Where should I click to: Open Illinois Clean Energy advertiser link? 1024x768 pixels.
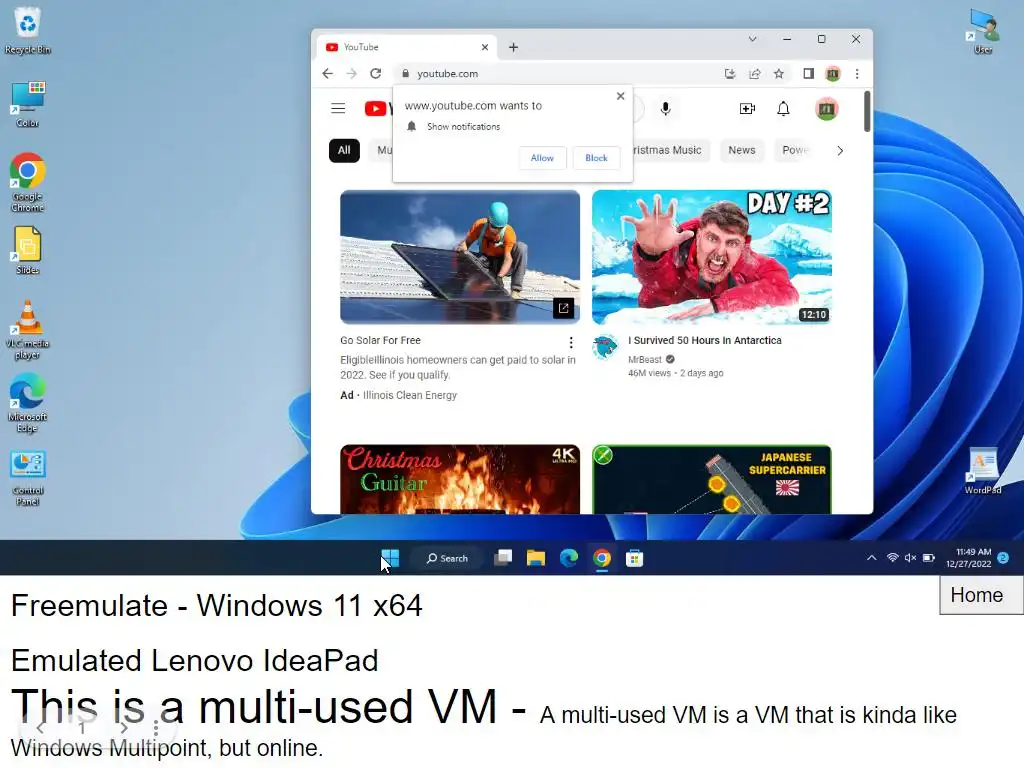coord(410,395)
